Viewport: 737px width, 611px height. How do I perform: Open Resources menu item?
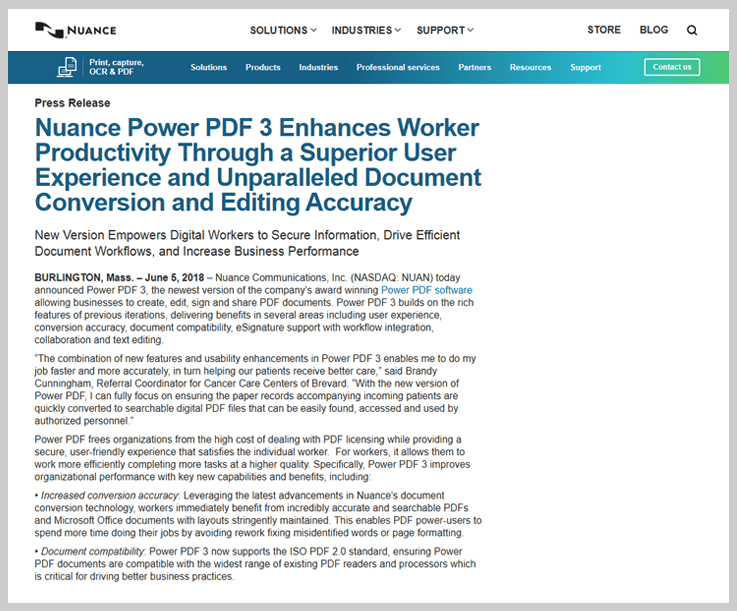click(530, 67)
